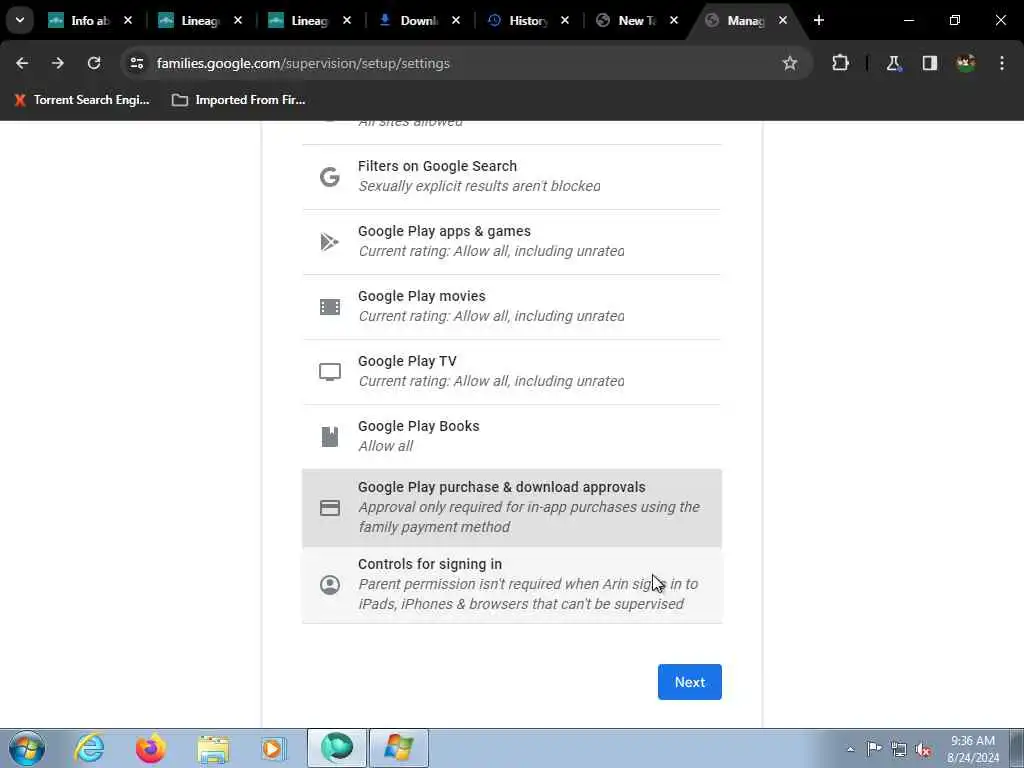Open the tab search dropdown arrow
Viewport: 1024px width, 768px height.
pos(20,20)
